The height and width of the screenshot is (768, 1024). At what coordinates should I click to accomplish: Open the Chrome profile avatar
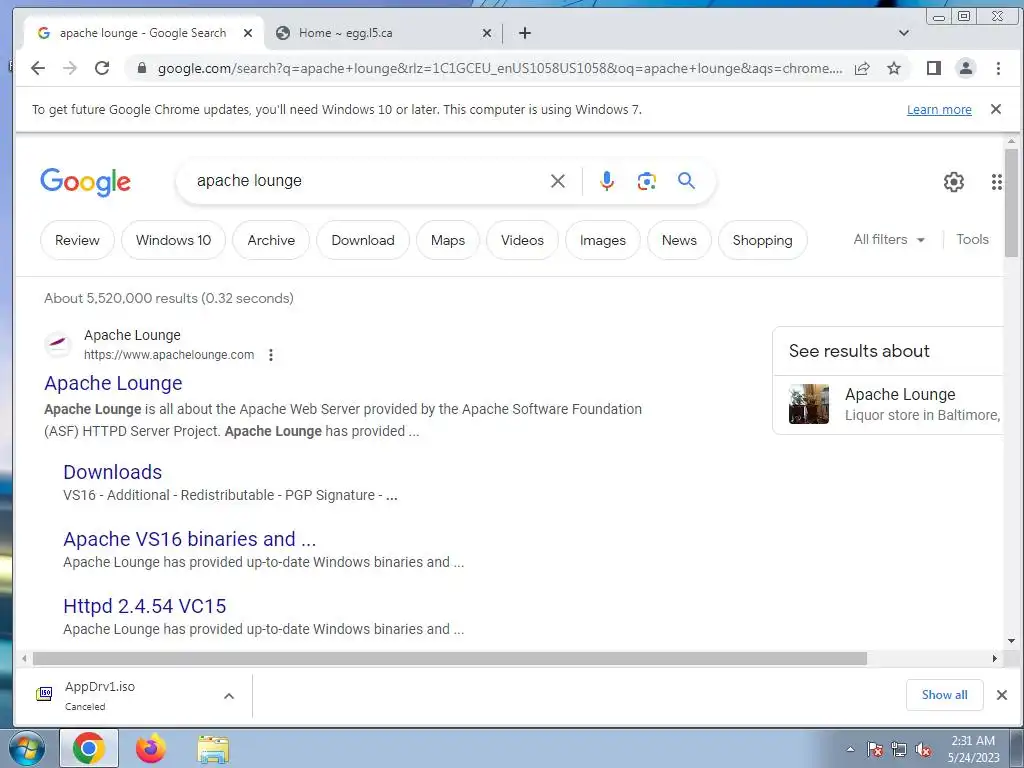click(966, 68)
